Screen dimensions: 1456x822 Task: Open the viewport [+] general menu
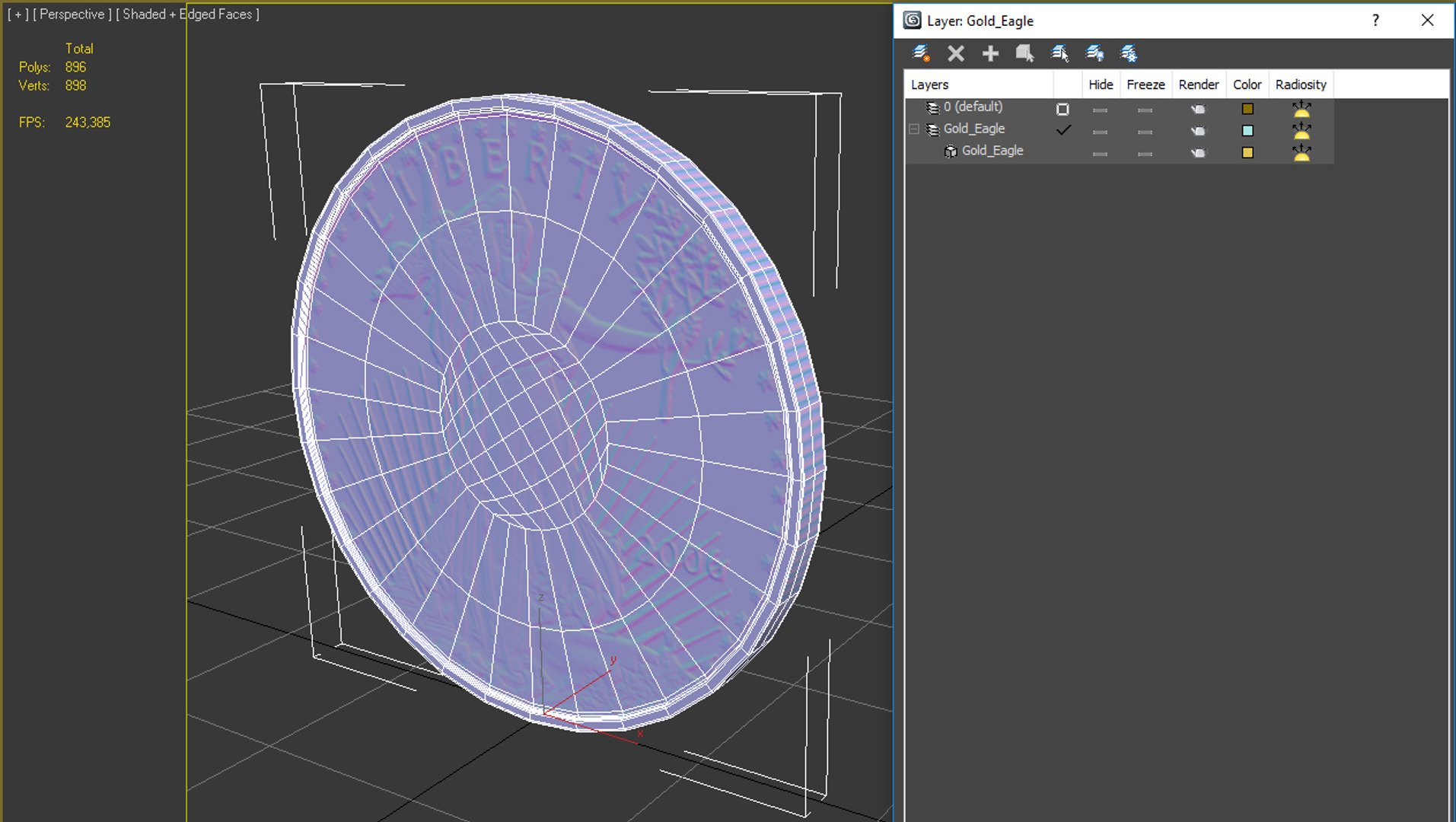click(18, 14)
